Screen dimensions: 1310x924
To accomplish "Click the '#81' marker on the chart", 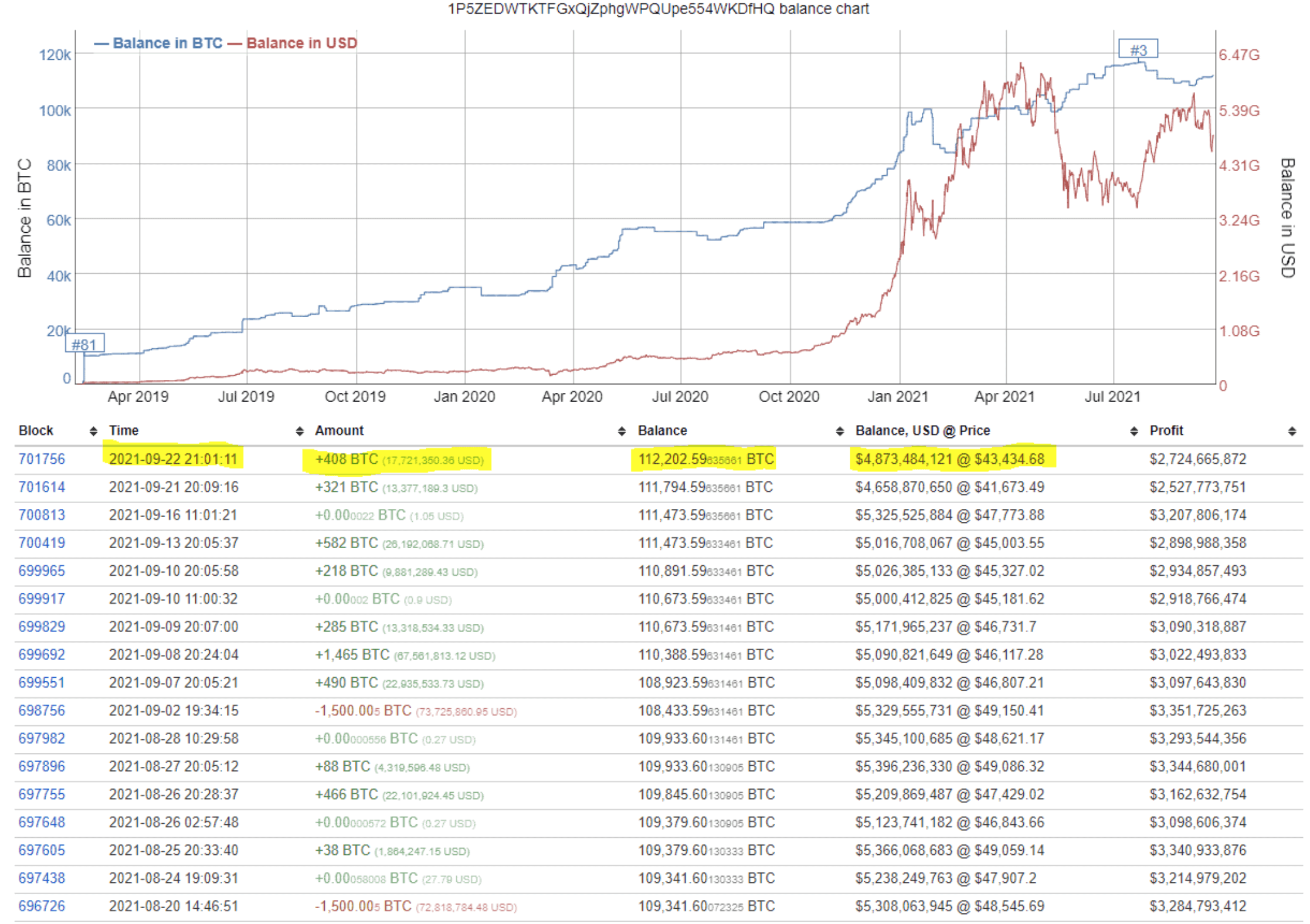I will pyautogui.click(x=86, y=343).
